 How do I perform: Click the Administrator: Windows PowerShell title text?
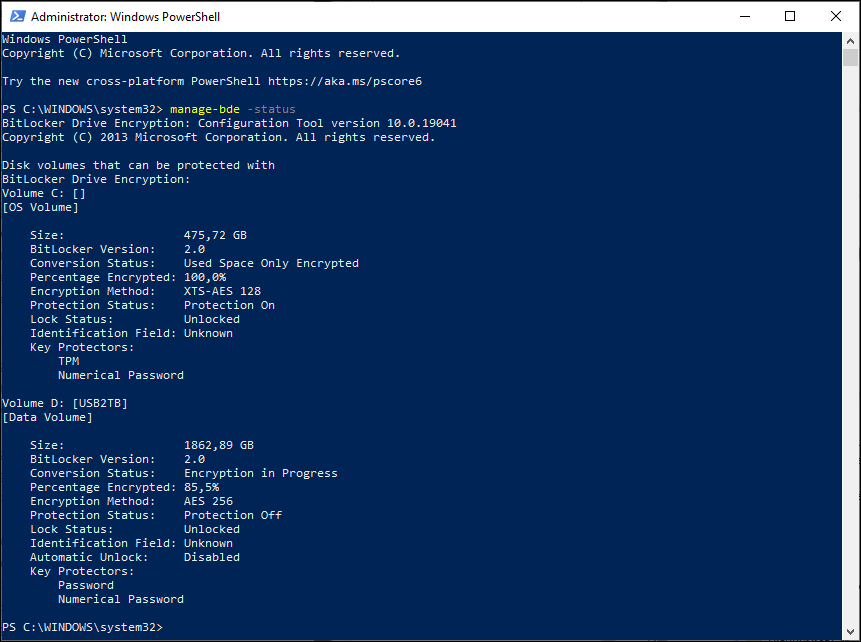click(126, 17)
